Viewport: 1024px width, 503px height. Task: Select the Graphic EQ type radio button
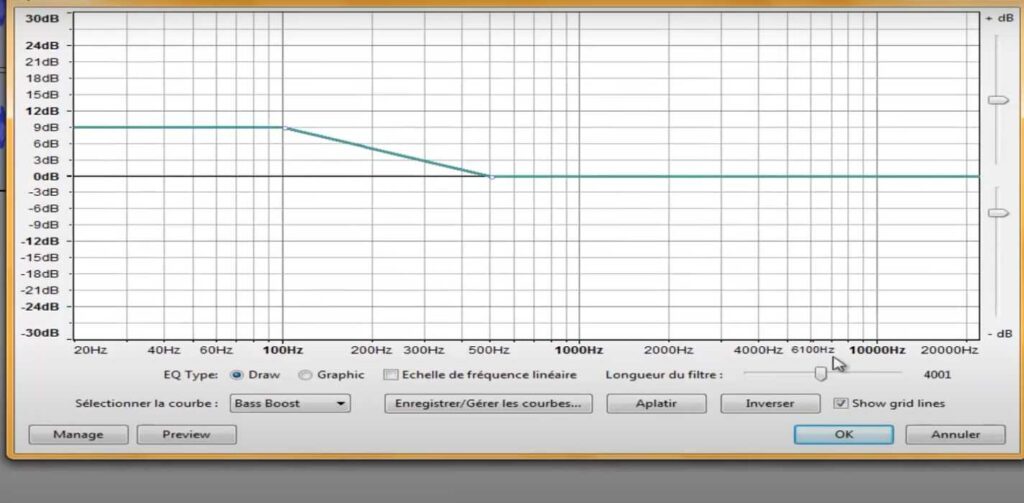pos(305,375)
